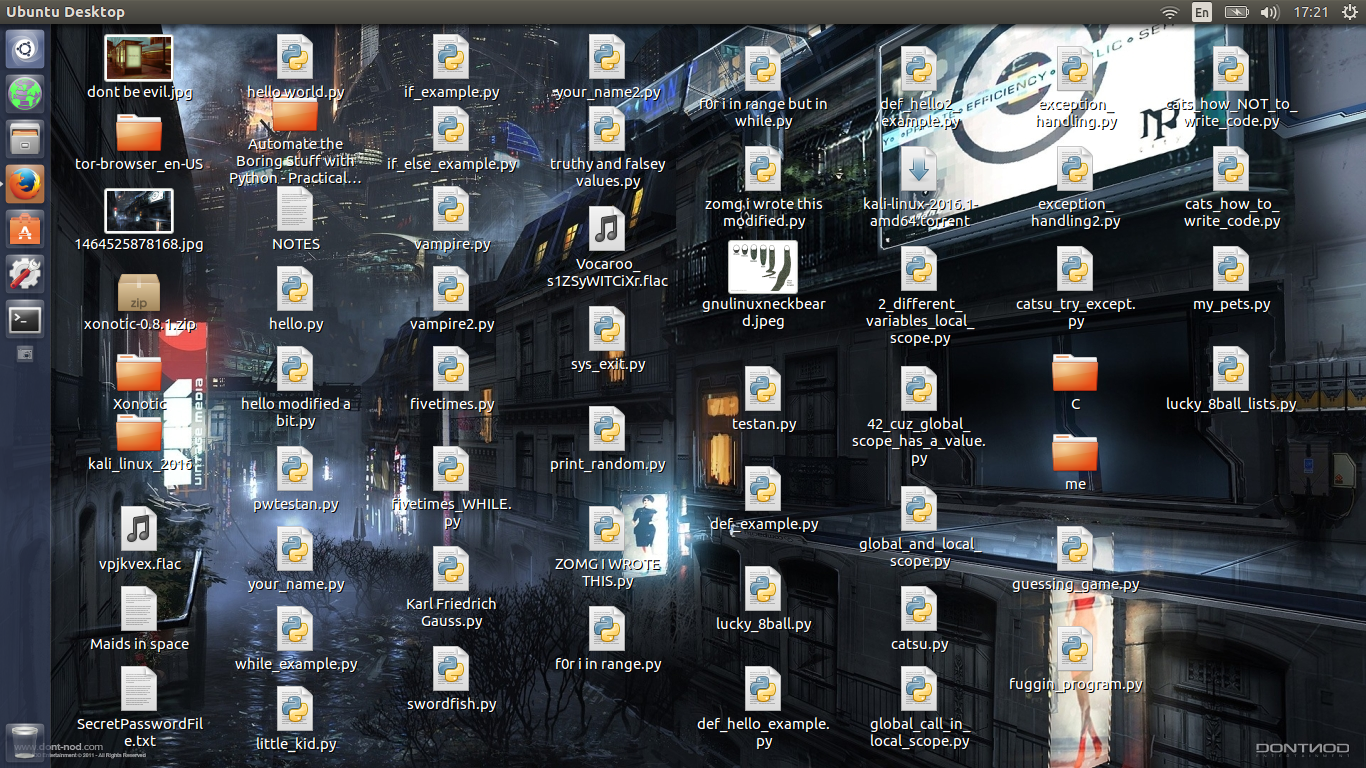Open the sound volume indicator menu

click(x=1269, y=12)
